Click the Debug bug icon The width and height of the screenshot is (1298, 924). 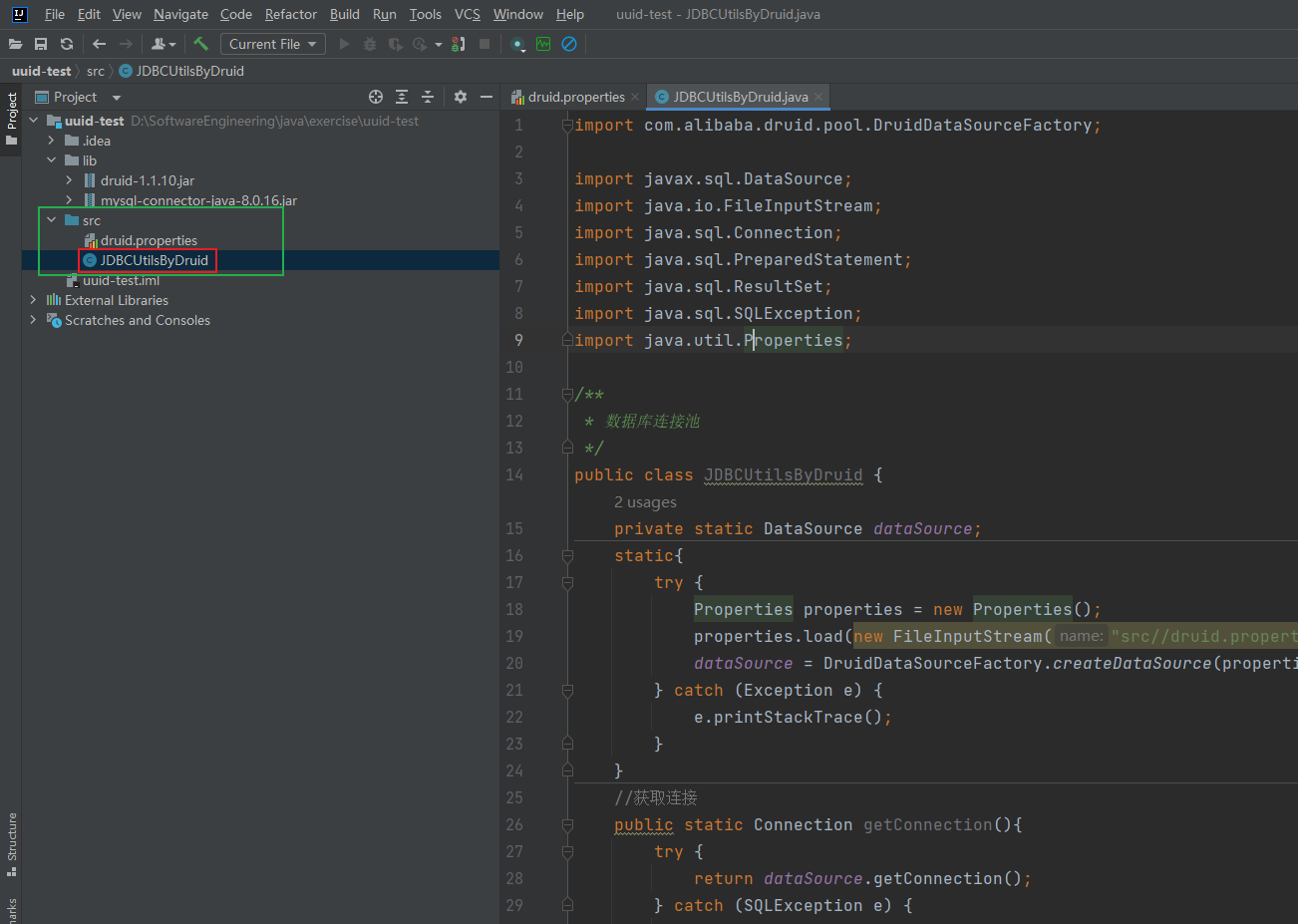pyautogui.click(x=370, y=44)
